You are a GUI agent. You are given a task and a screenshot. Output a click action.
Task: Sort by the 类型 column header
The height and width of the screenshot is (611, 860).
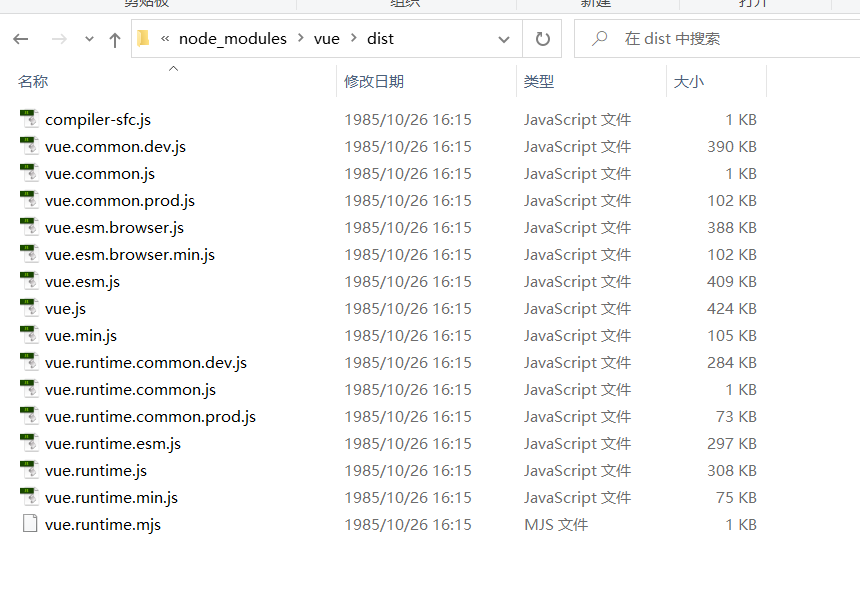pos(539,82)
